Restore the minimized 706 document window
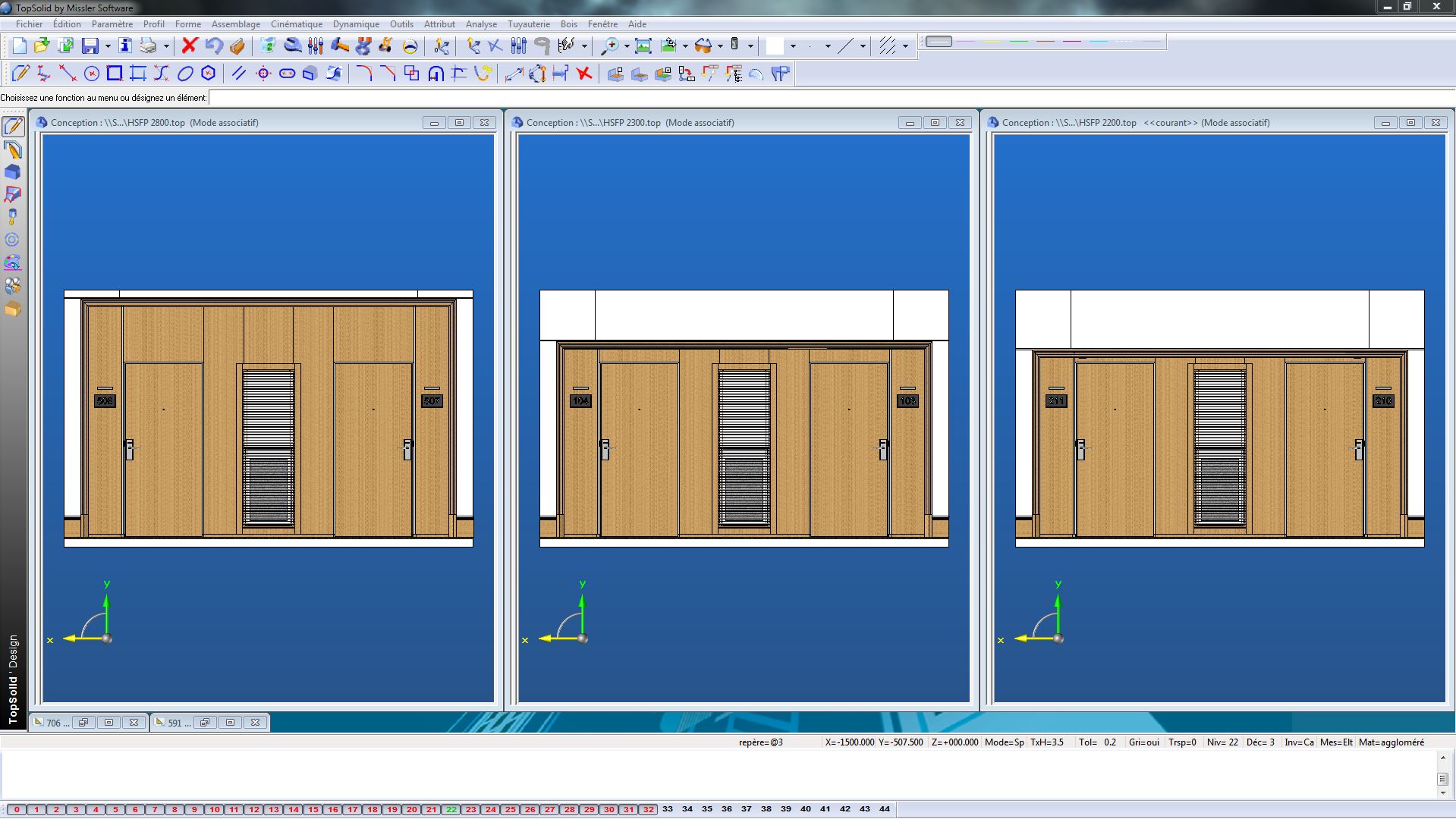Viewport: 1456px width, 819px height. (83, 723)
